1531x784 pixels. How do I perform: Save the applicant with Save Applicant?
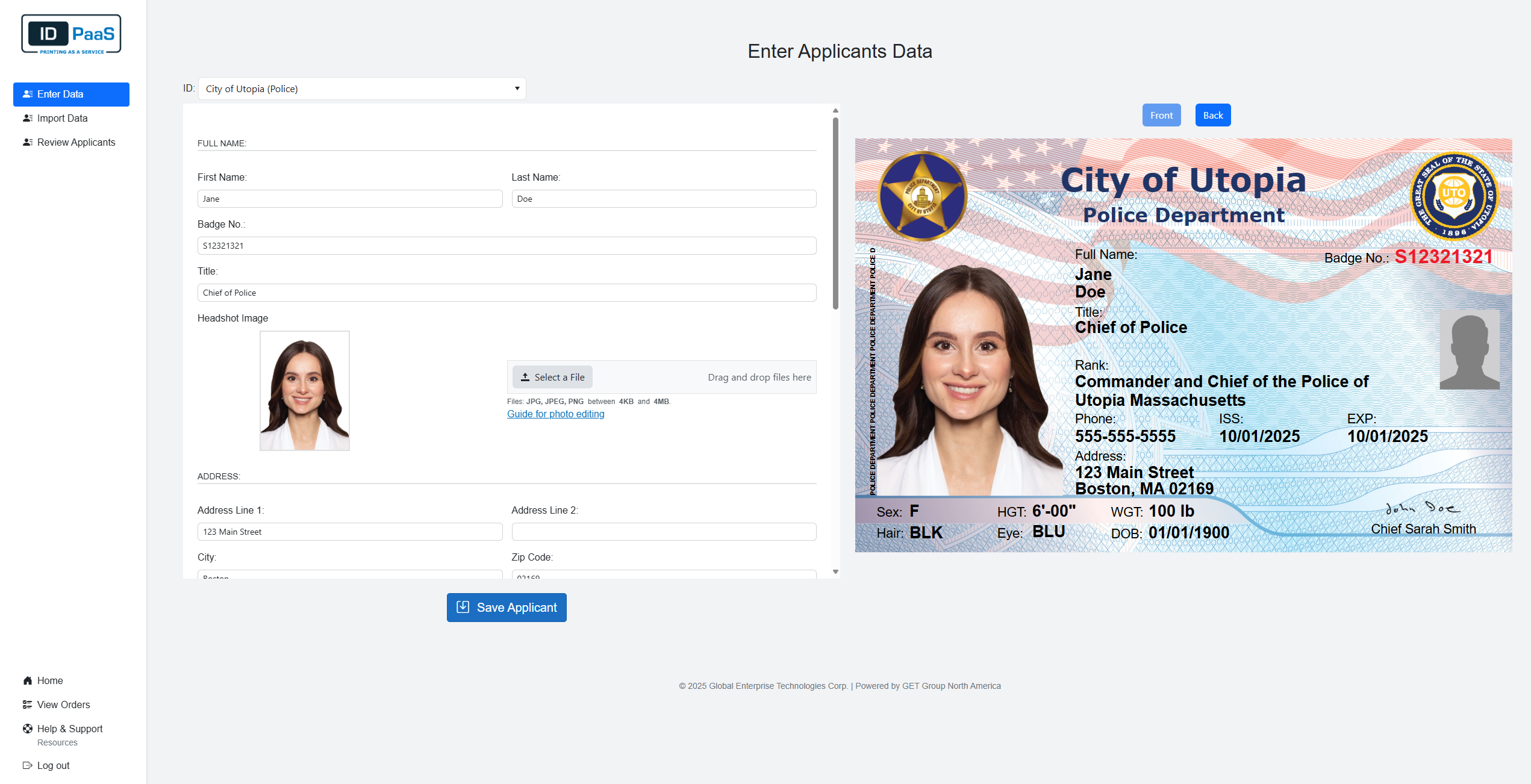pyautogui.click(x=507, y=607)
